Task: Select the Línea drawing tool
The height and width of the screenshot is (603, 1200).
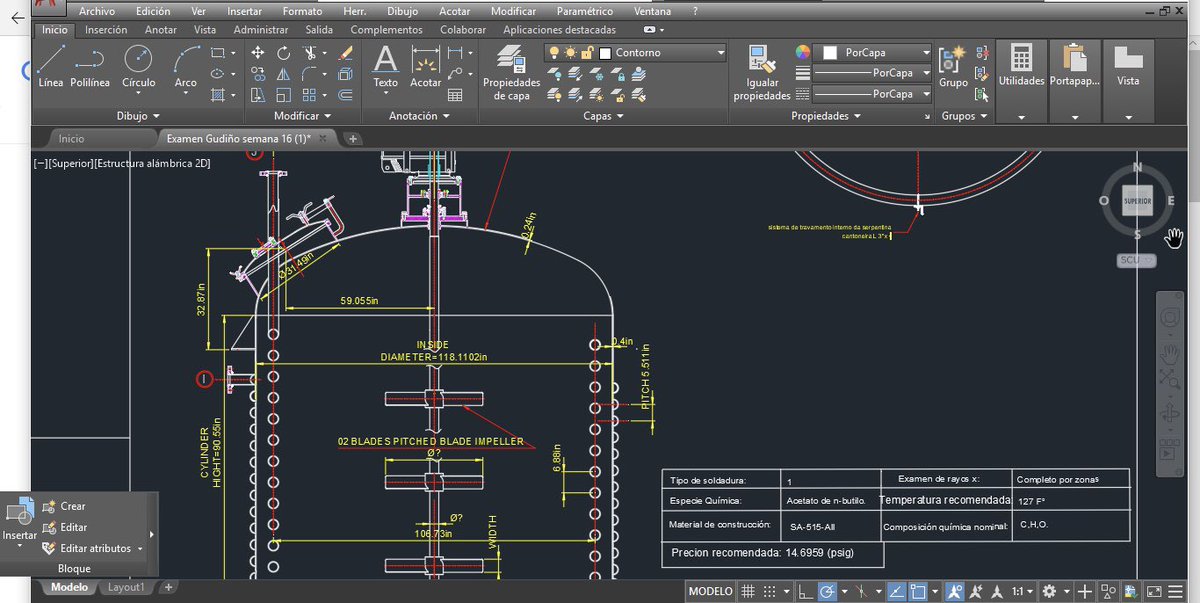Action: point(50,67)
